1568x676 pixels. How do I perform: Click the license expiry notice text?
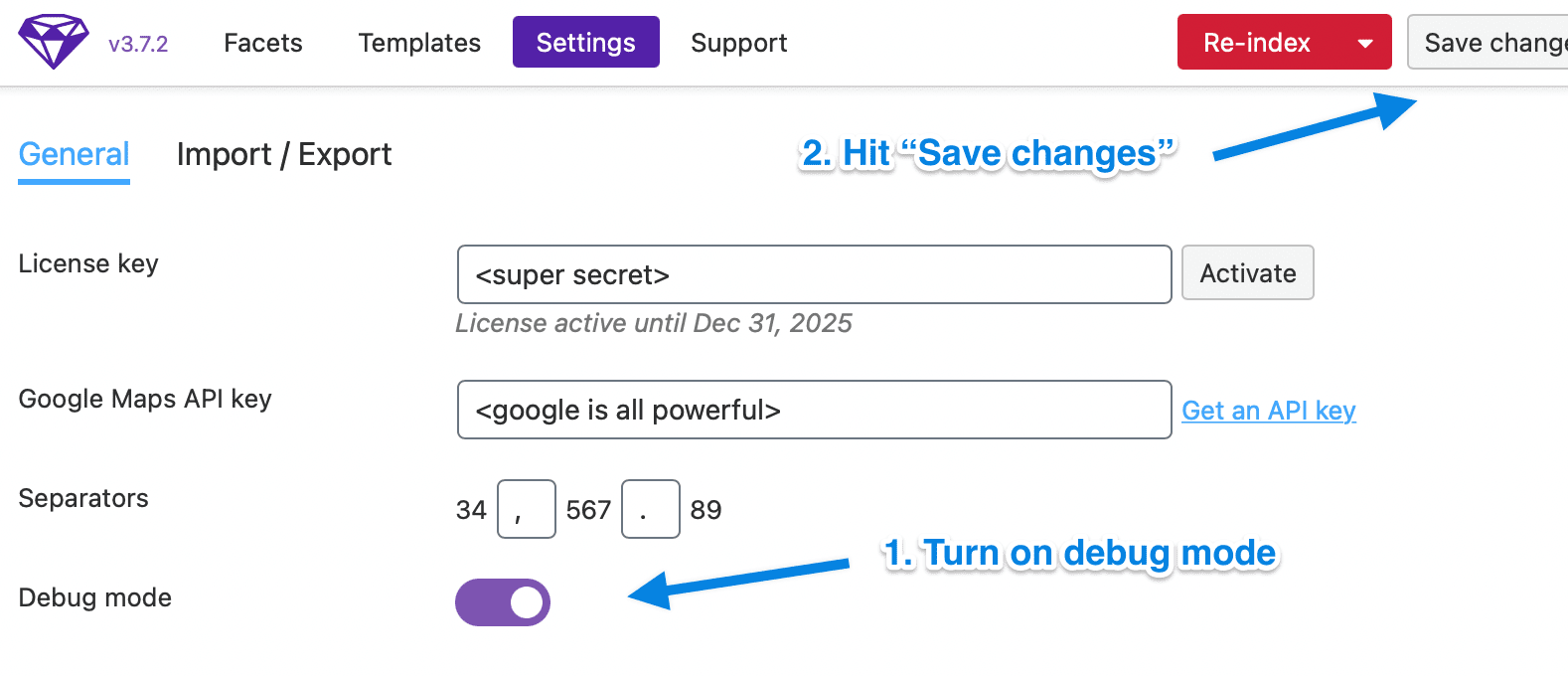[654, 323]
